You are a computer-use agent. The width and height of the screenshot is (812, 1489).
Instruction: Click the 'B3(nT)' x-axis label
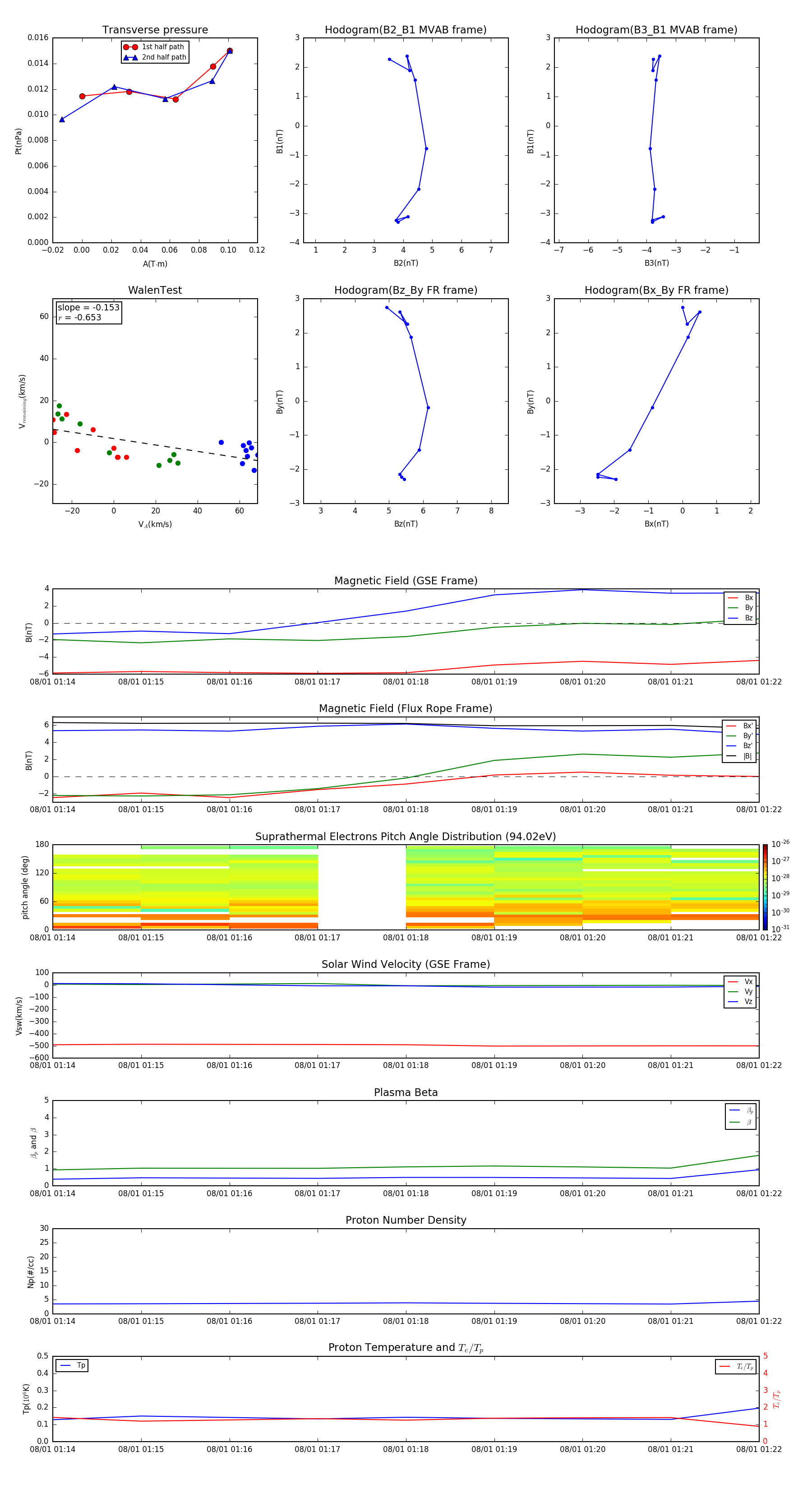[656, 263]
